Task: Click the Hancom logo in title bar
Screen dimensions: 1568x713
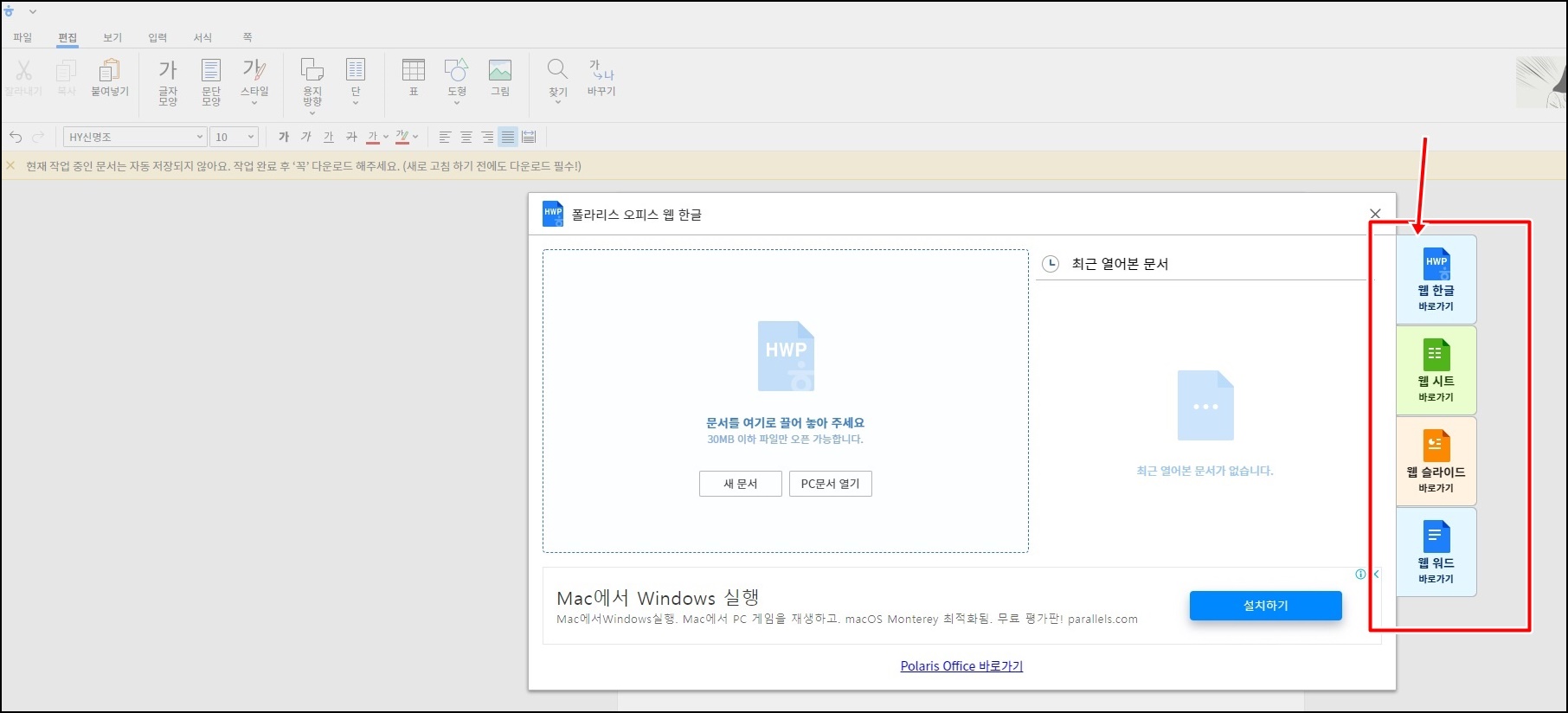Action: pyautogui.click(x=10, y=11)
